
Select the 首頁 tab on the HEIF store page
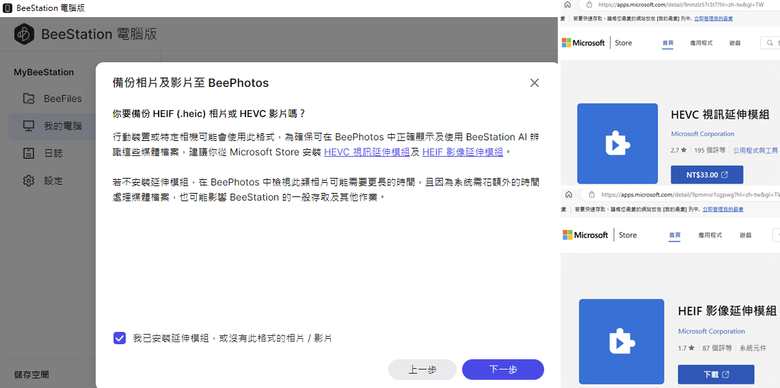[x=675, y=235]
